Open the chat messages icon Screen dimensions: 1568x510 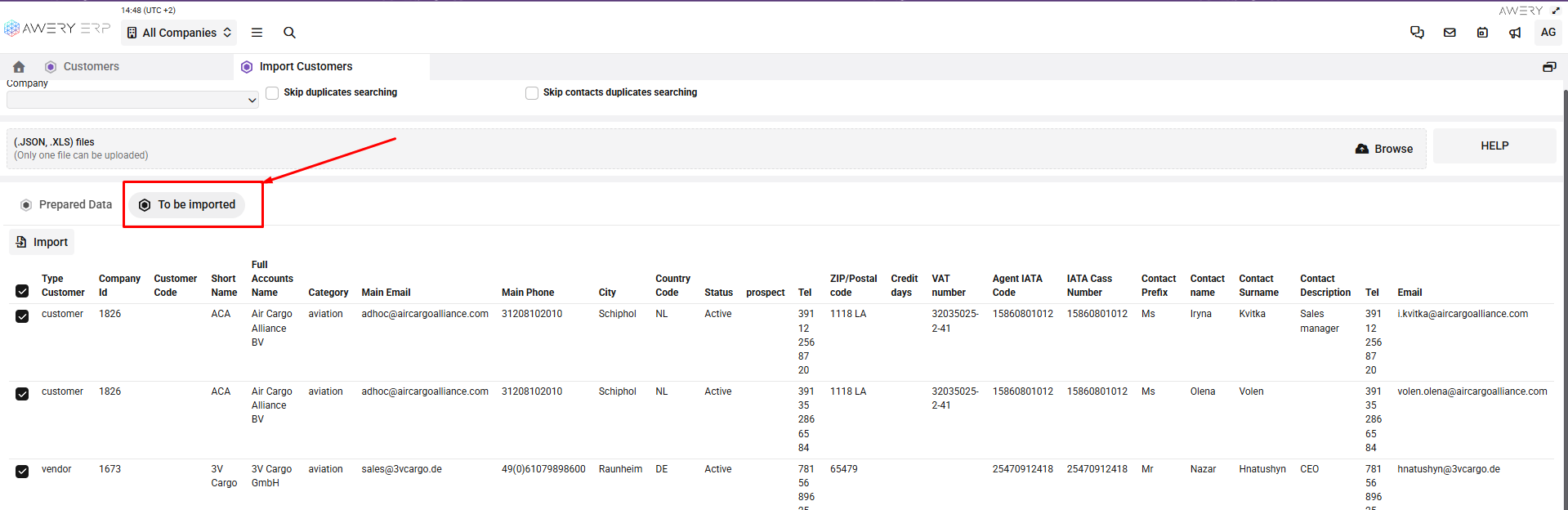click(1417, 33)
